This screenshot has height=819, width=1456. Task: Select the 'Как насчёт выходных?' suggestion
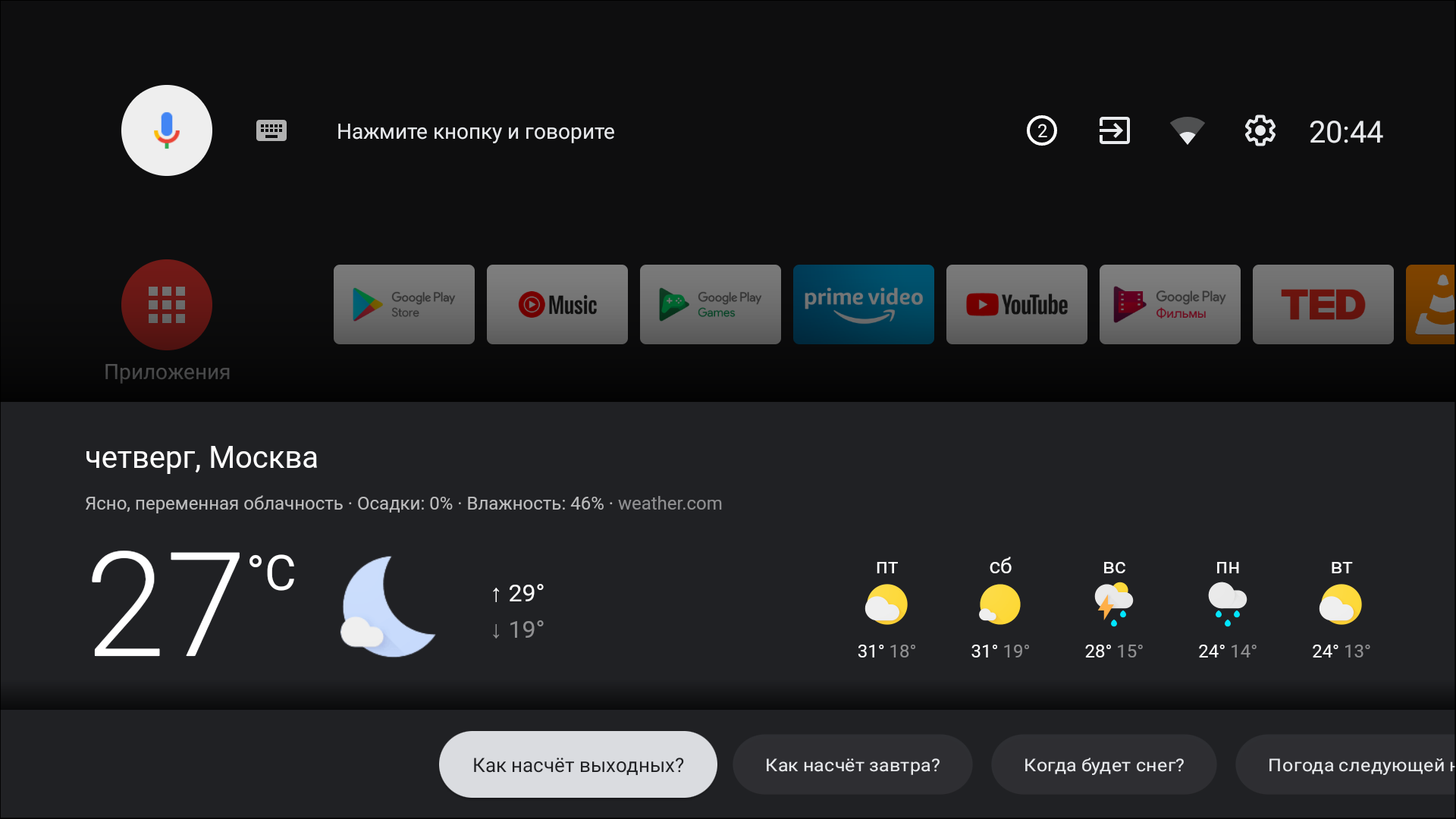pos(578,764)
